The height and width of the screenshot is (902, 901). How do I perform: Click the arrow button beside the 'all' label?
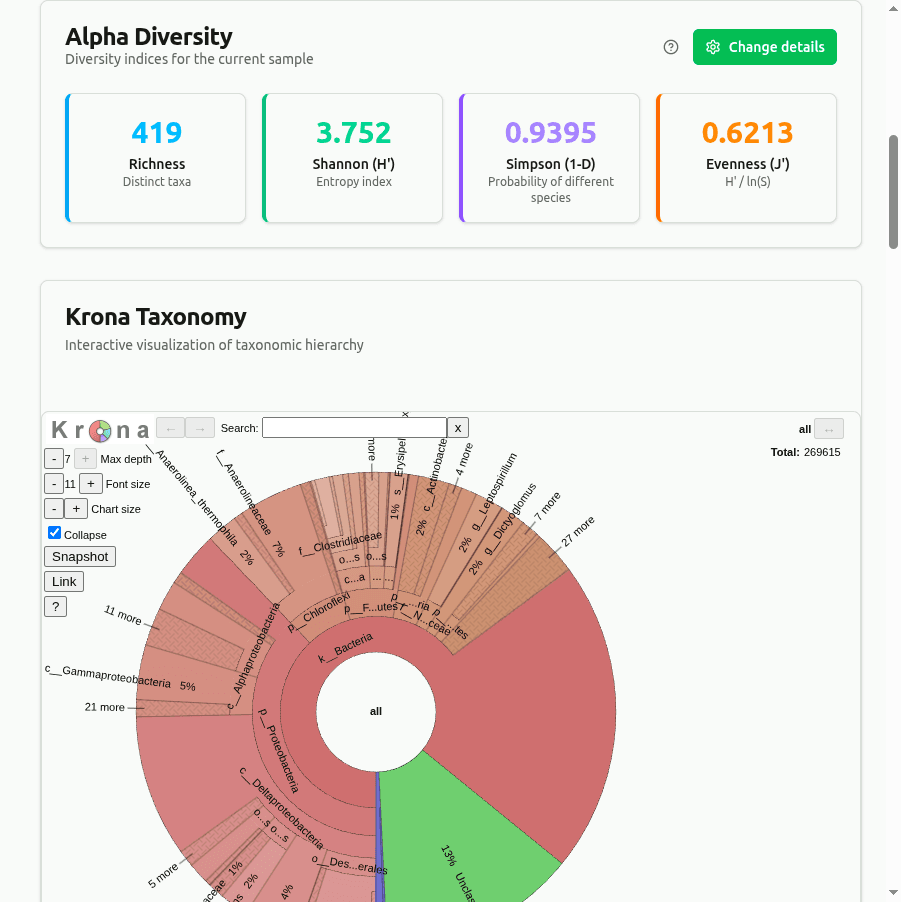tap(829, 429)
